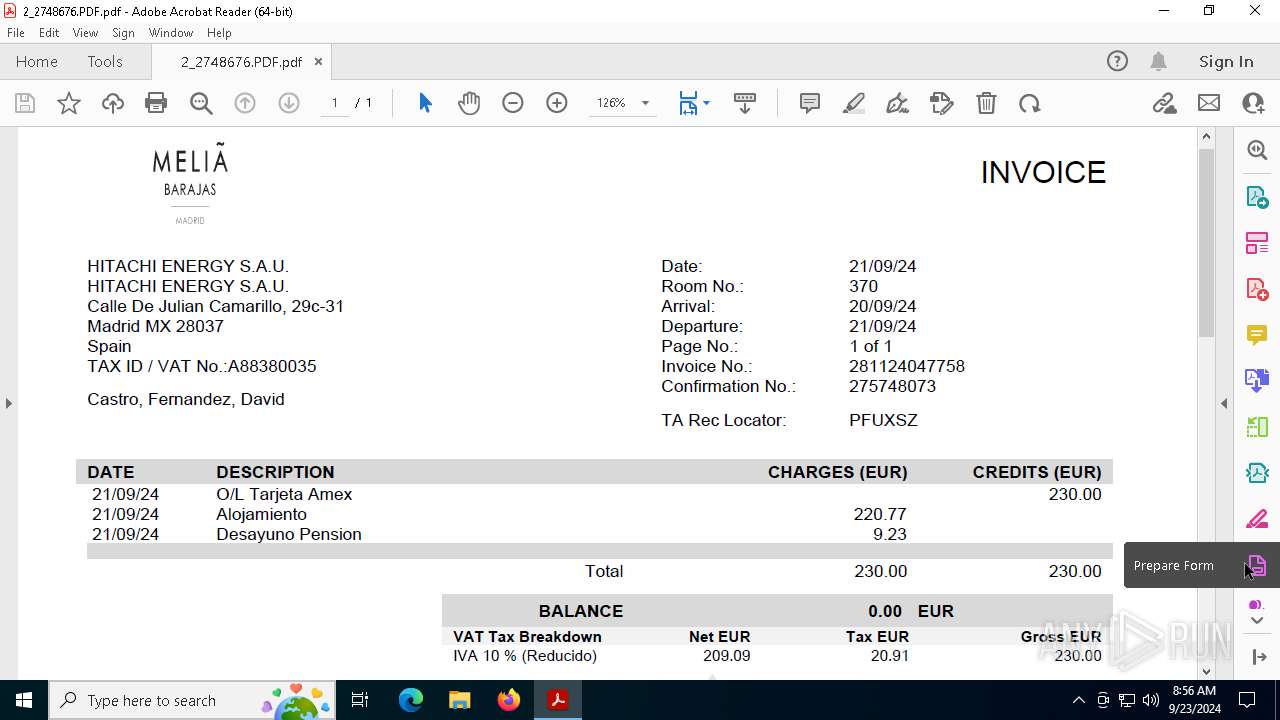Open the Sign menu
Screen dimensions: 1280x720
click(x=123, y=33)
